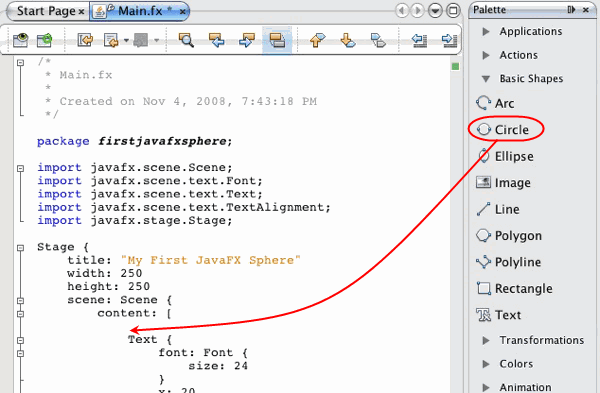Expand the Animation palette category
The width and height of the screenshot is (600, 393).
point(486,387)
